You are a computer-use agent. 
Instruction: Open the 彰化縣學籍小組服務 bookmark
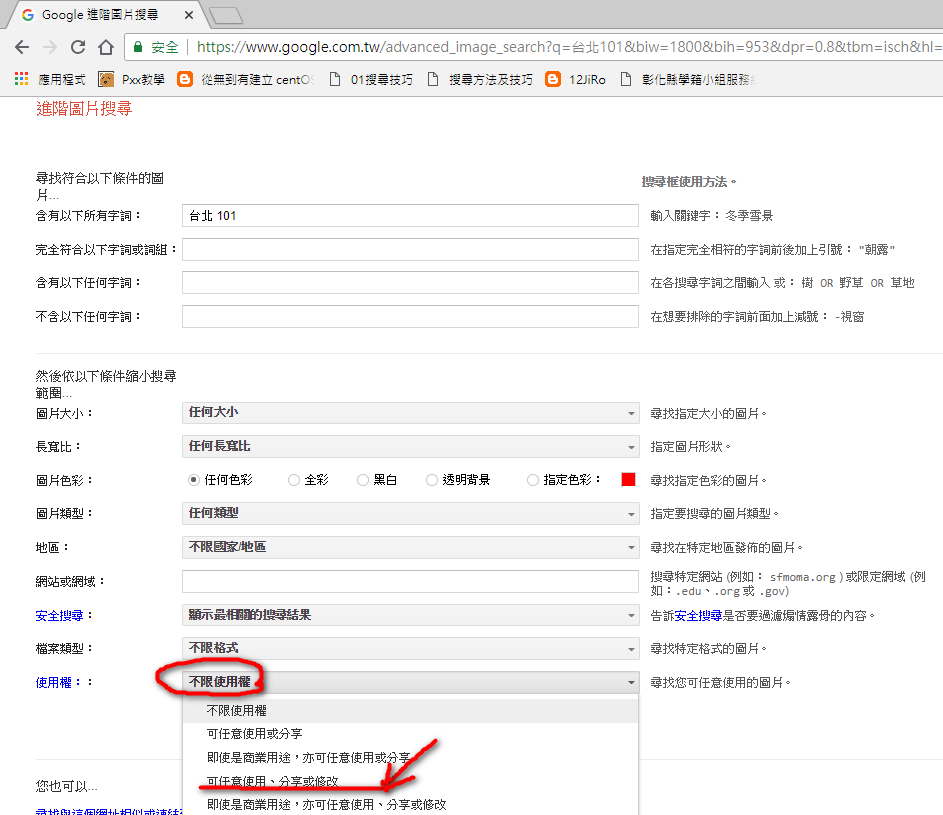(x=687, y=79)
